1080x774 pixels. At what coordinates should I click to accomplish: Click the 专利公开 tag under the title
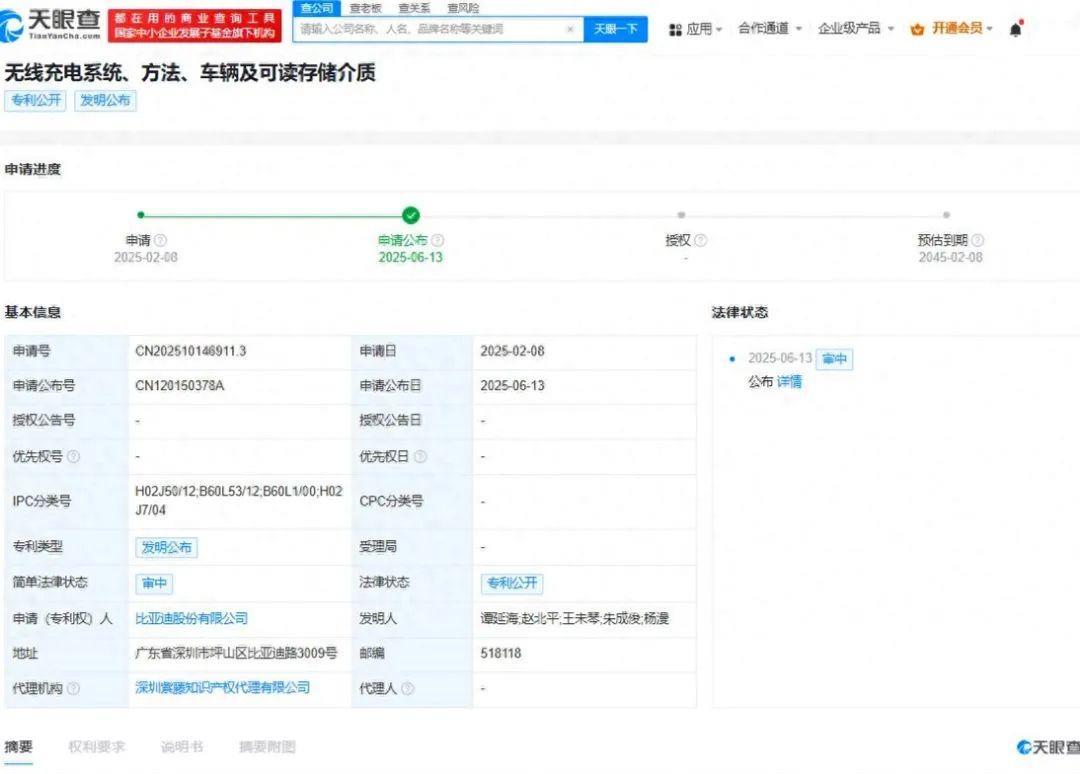[x=36, y=101]
